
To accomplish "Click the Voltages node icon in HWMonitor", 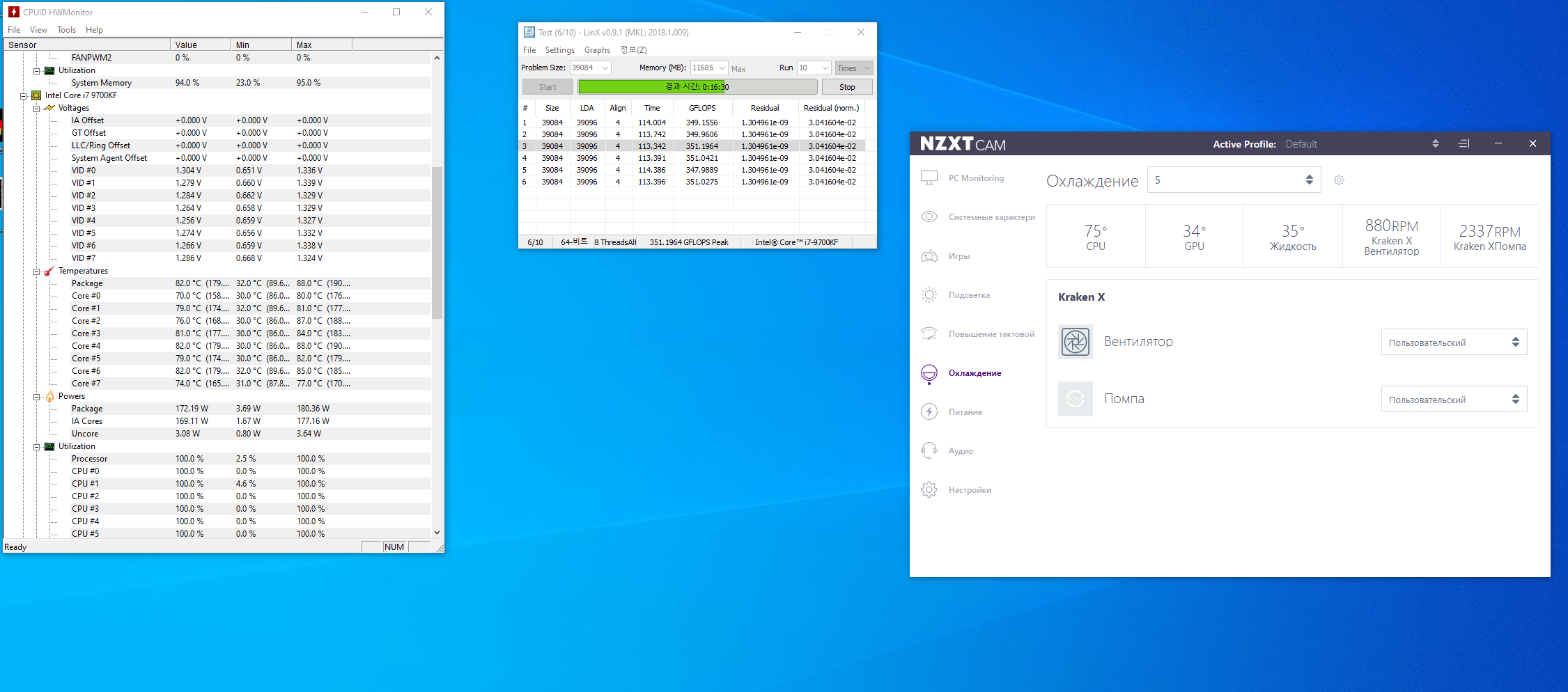I will point(49,108).
